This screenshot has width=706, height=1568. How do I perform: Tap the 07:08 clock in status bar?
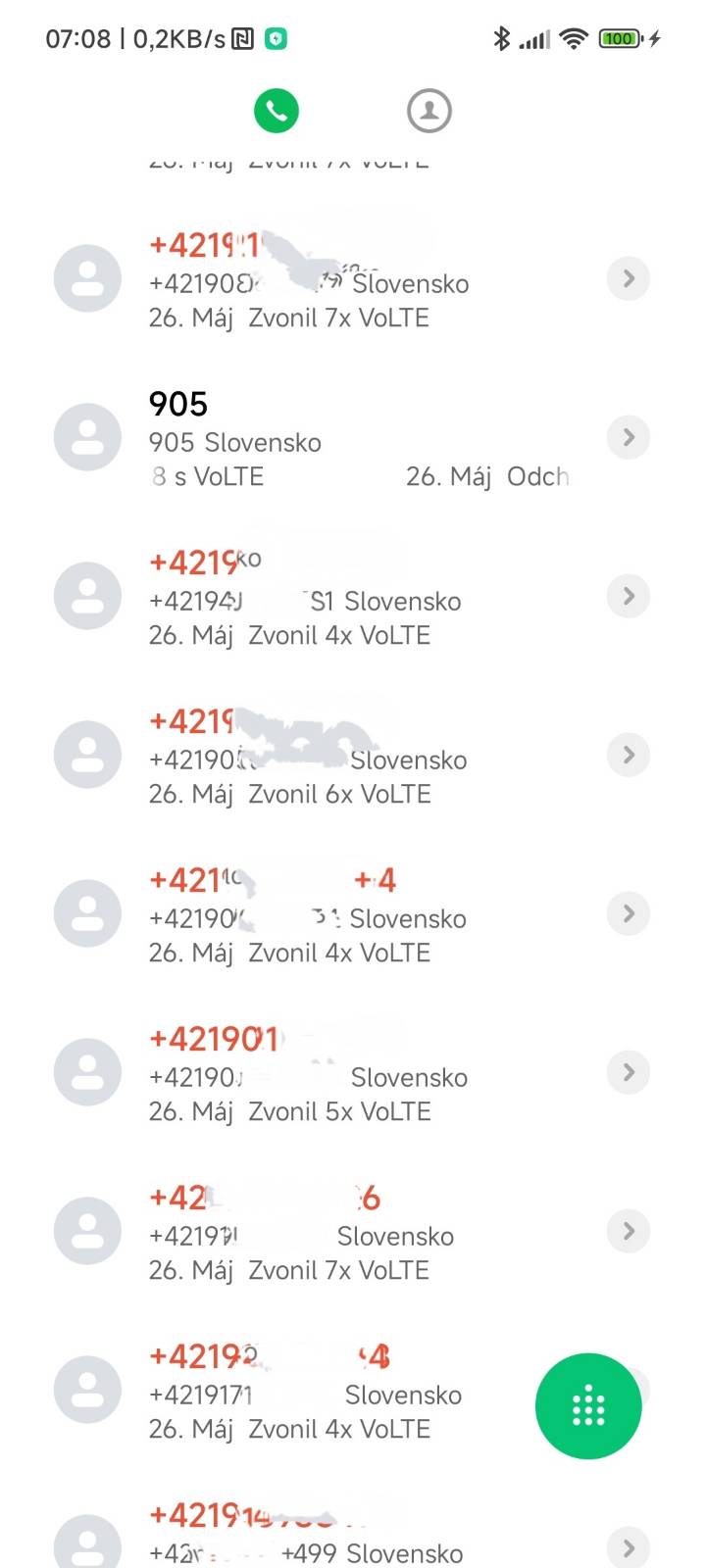coord(78,39)
